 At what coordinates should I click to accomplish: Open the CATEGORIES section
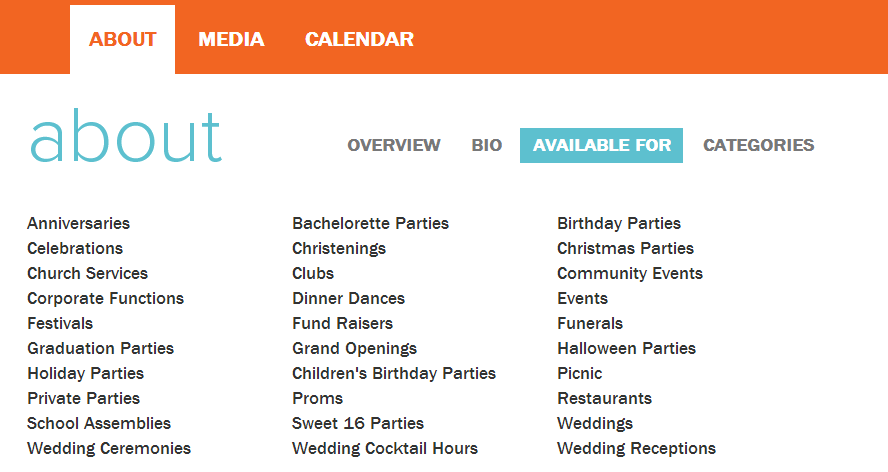point(758,145)
